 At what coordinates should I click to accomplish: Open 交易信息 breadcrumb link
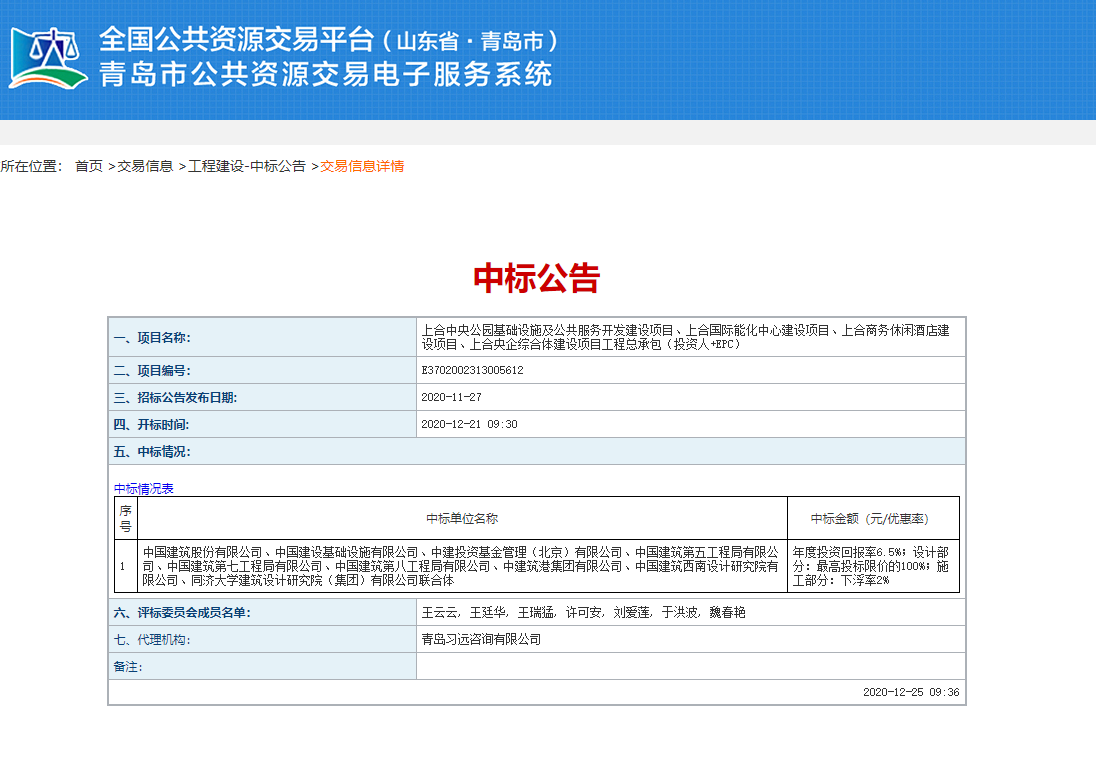pyautogui.click(x=145, y=166)
